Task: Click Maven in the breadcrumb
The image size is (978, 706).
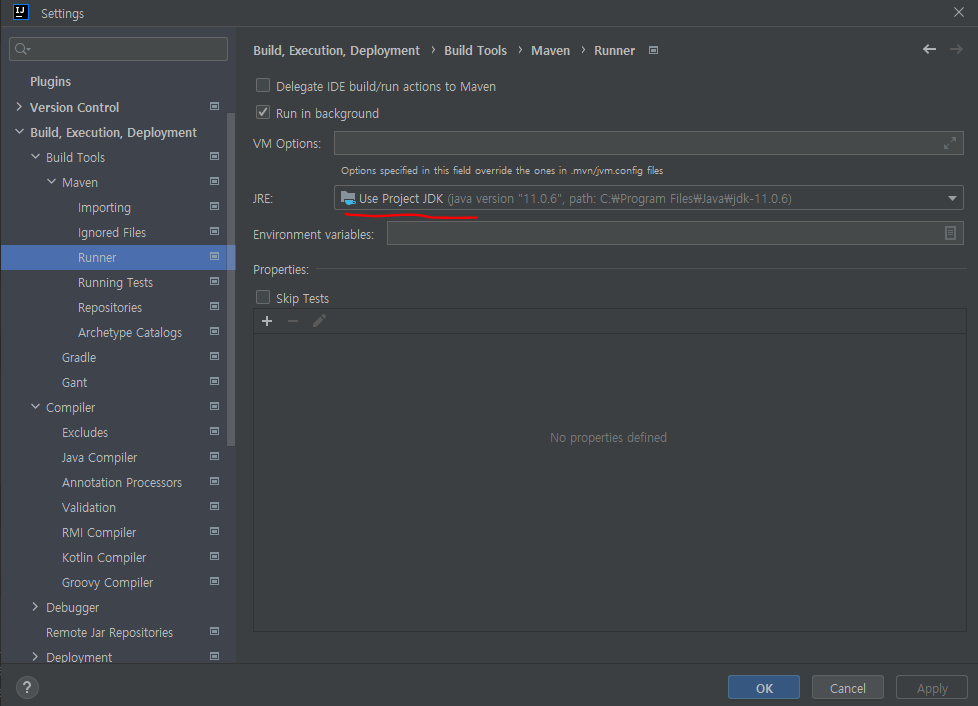Action: (x=550, y=51)
